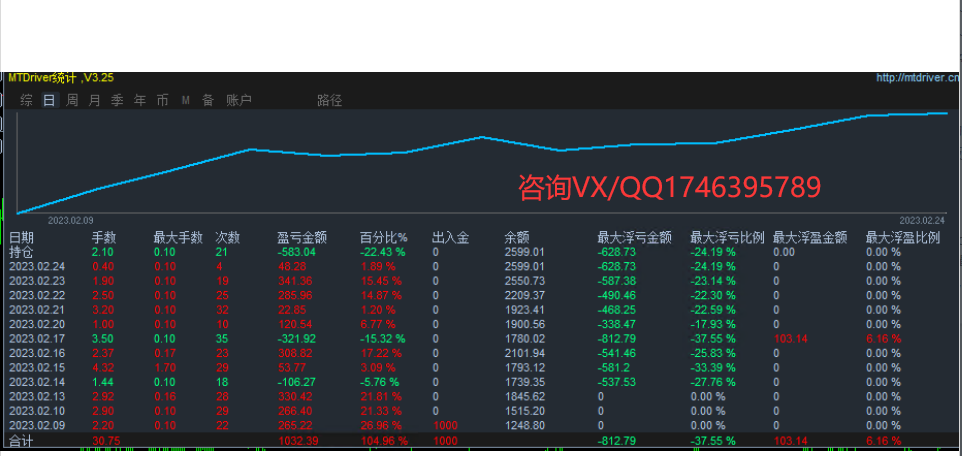The height and width of the screenshot is (456, 962).
Task: Switch to the 综 summary tab
Action: pos(26,101)
